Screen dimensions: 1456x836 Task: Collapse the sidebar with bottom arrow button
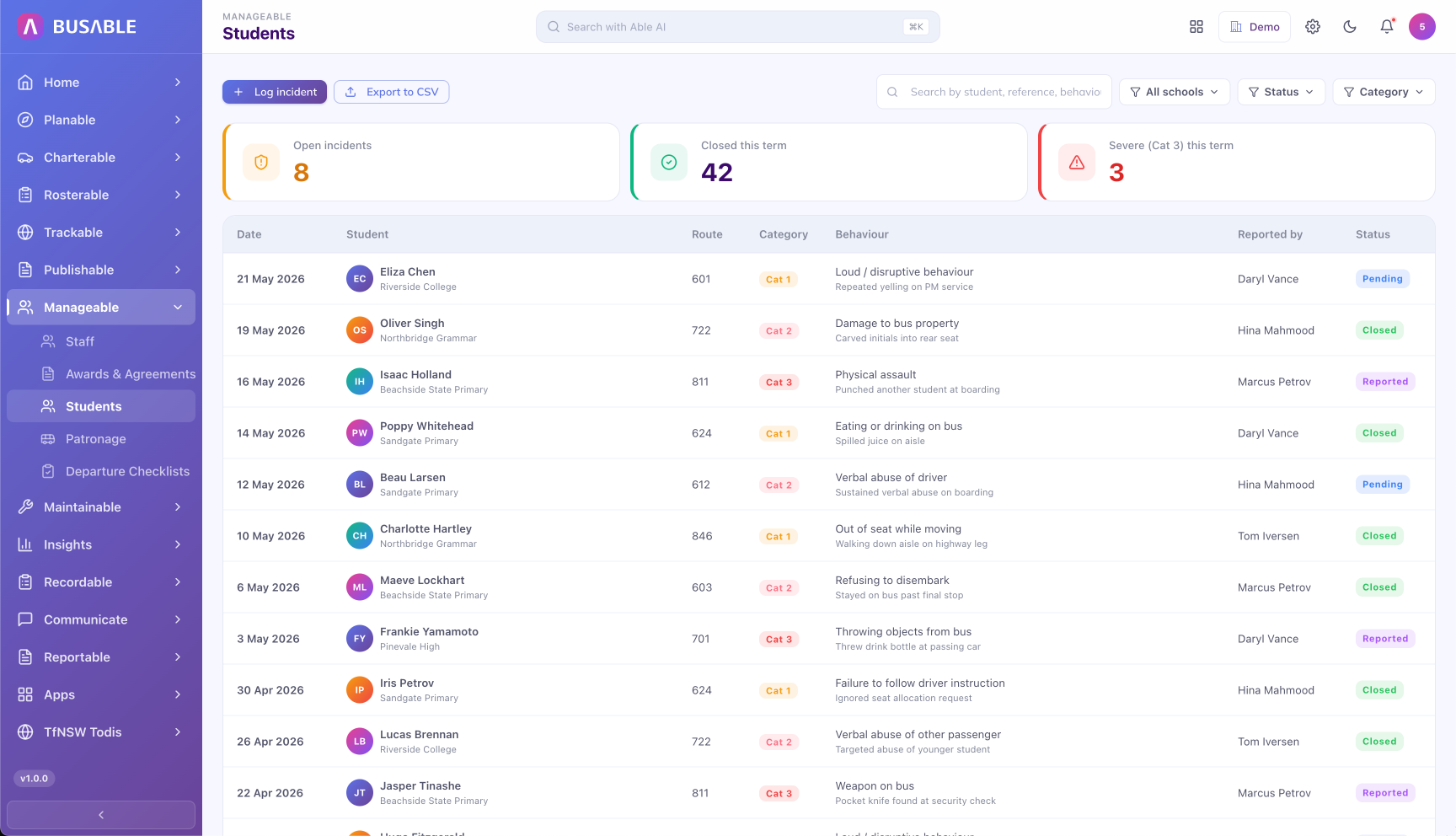(101, 815)
